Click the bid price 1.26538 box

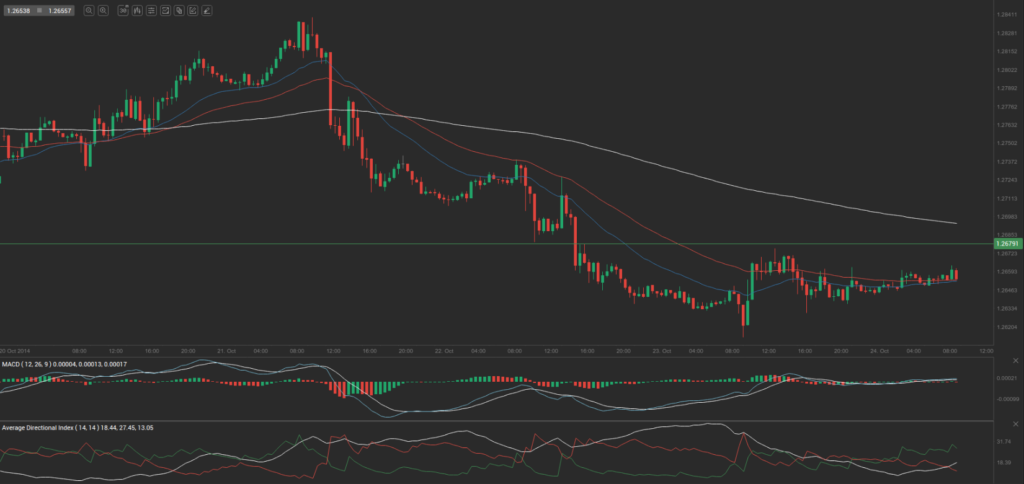(16, 10)
